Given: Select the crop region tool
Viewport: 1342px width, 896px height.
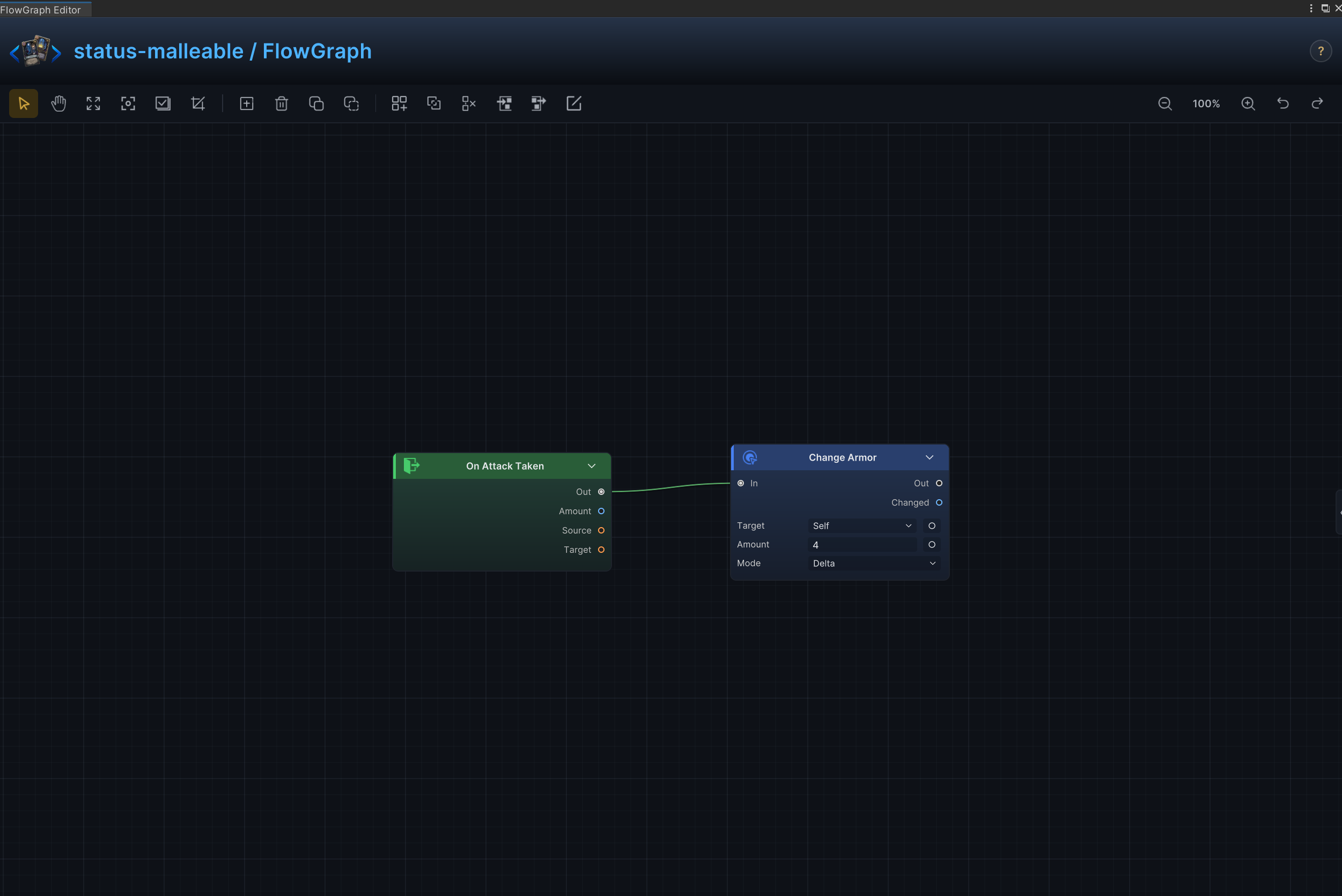Looking at the screenshot, I should 198,103.
